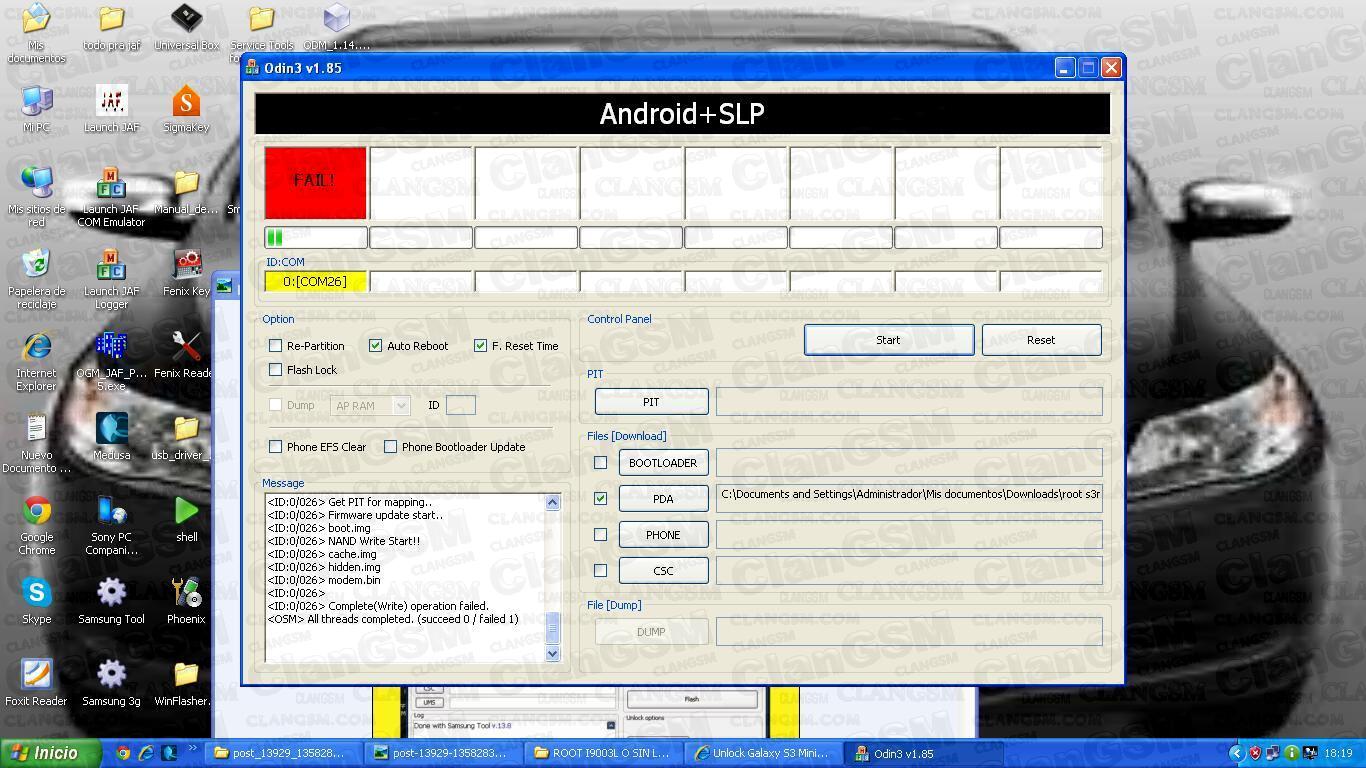Open the Inicio start menu
Image resolution: width=1366 pixels, height=768 pixels.
point(50,753)
